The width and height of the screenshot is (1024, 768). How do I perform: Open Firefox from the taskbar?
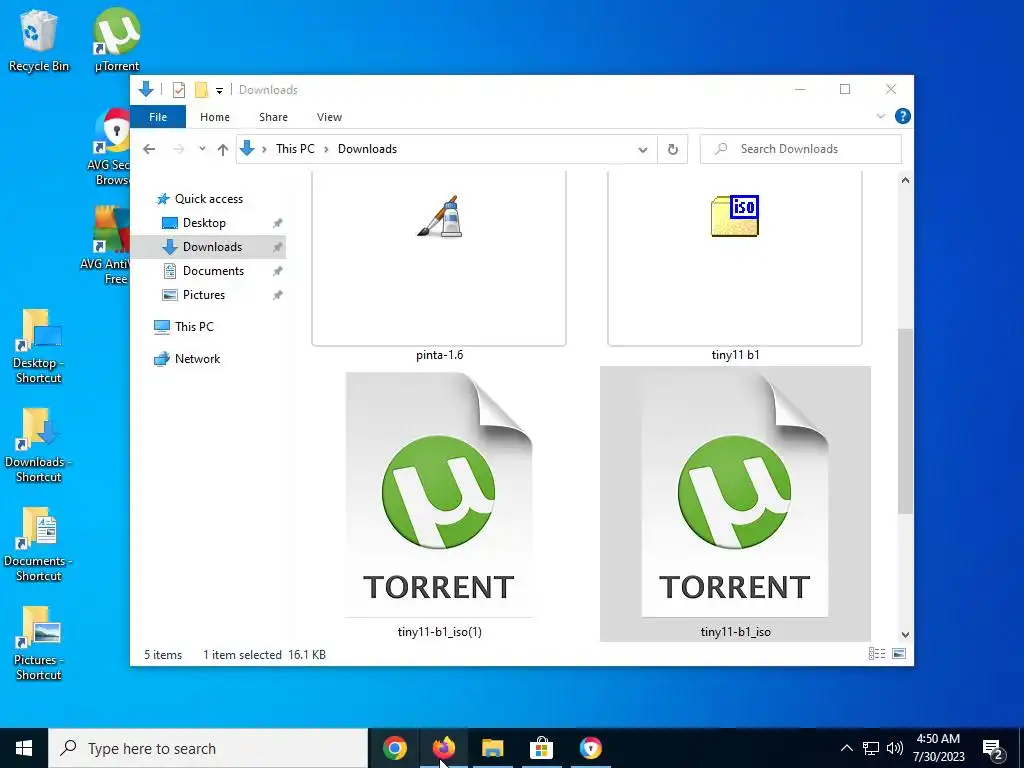(443, 748)
